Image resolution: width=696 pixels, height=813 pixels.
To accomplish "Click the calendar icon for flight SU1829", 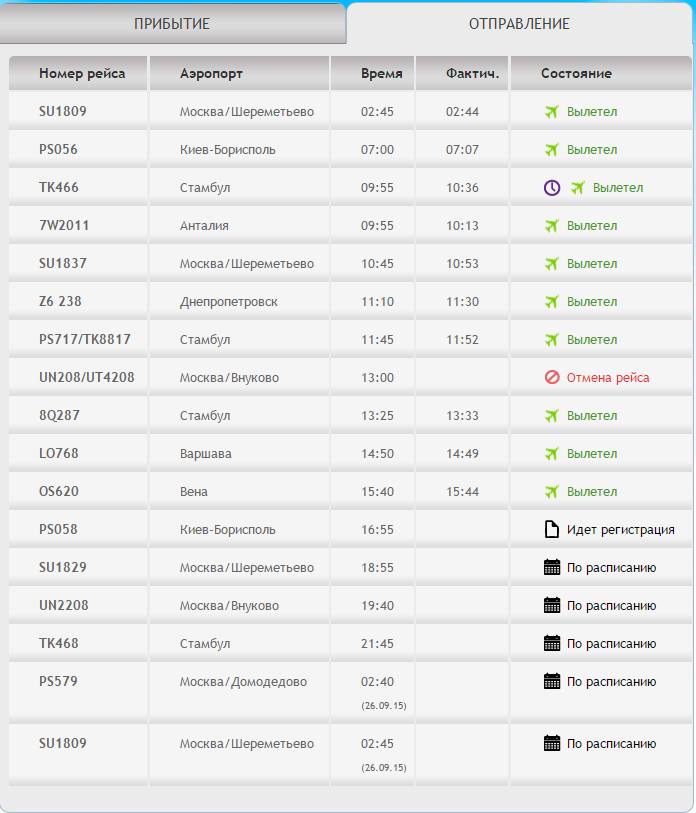I will click(x=552, y=568).
